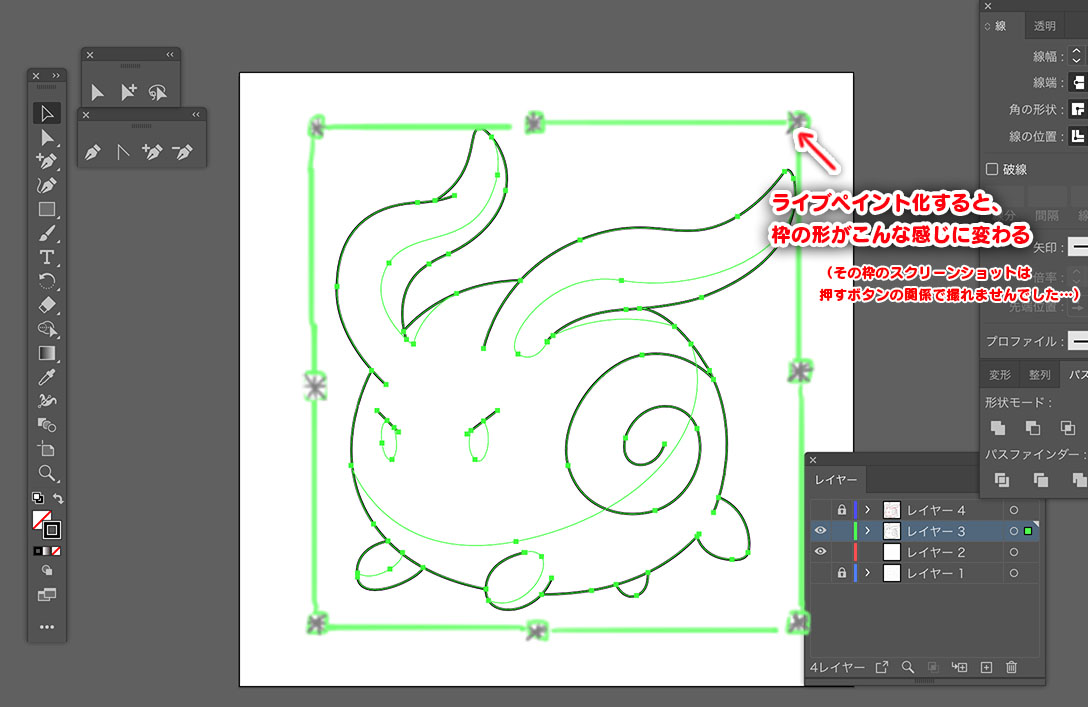Switch to the 透明 transparency tab
Image resolution: width=1088 pixels, height=707 pixels.
tap(1045, 26)
